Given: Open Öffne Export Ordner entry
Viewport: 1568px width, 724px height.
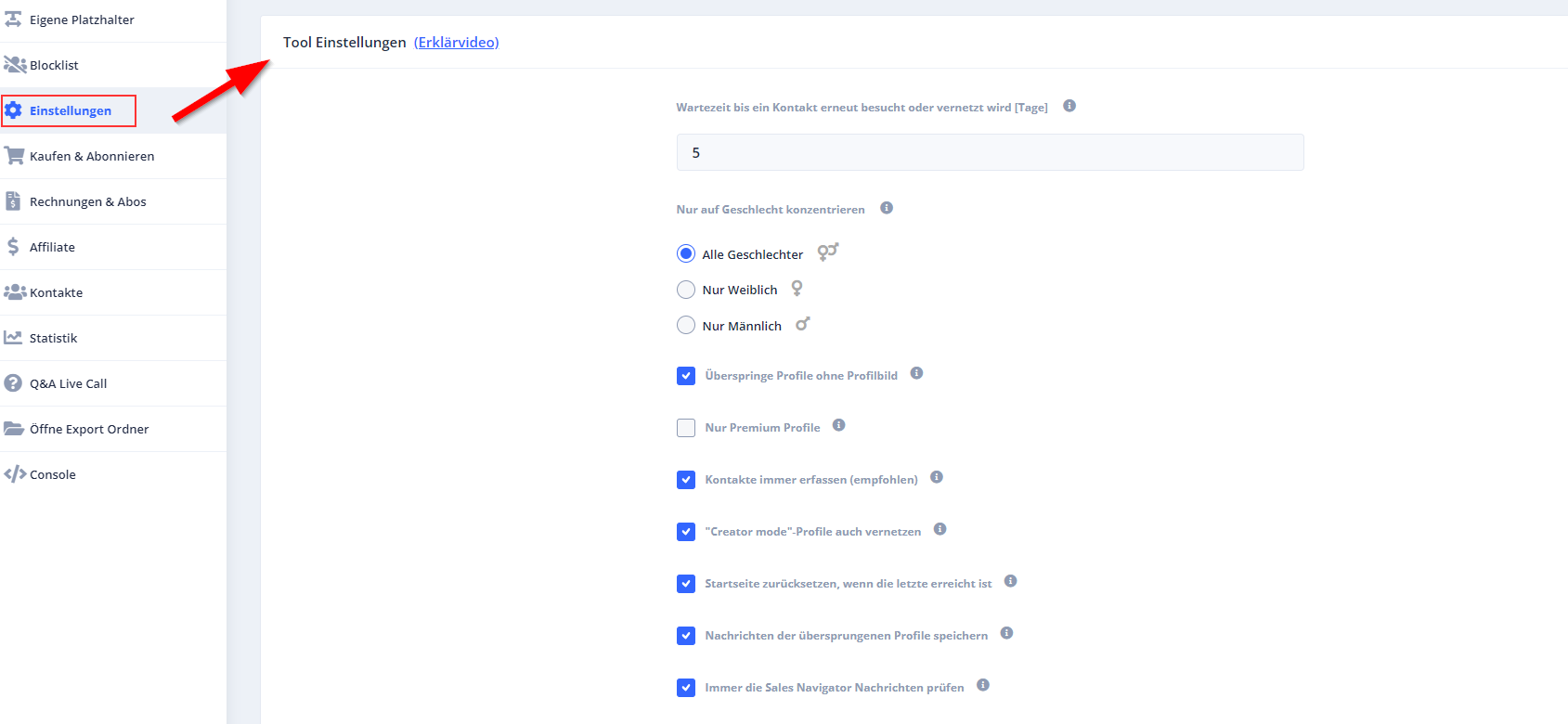Looking at the screenshot, I should [x=88, y=429].
